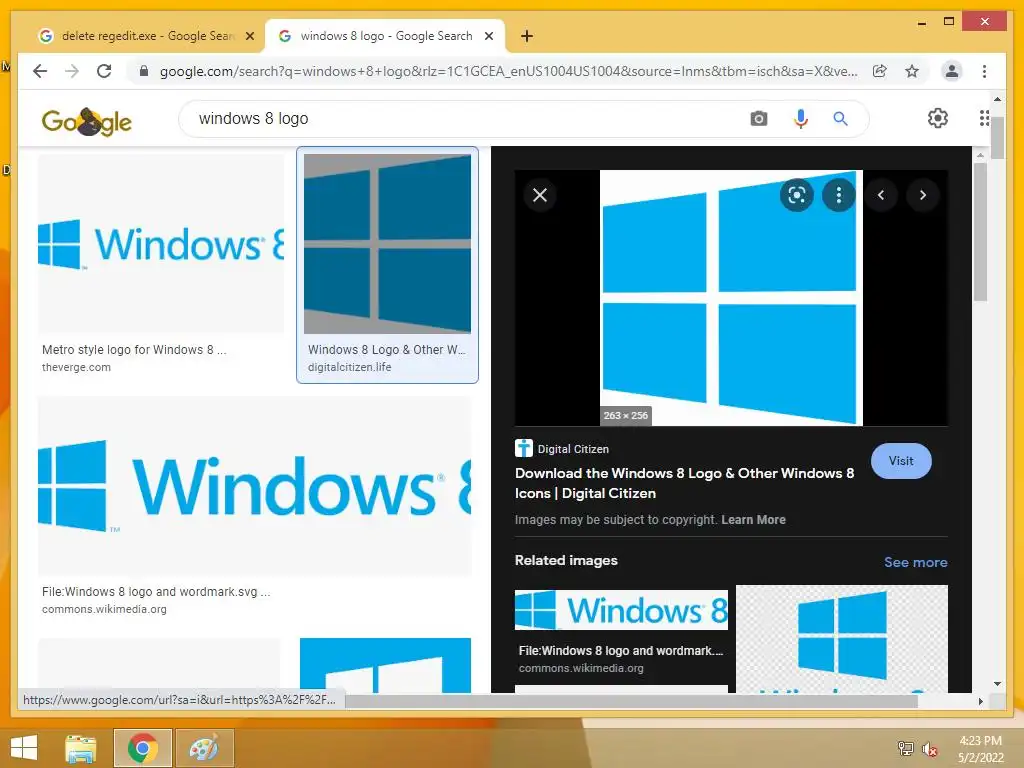Open the Windows Start button
The height and width of the screenshot is (768, 1024).
tap(24, 748)
